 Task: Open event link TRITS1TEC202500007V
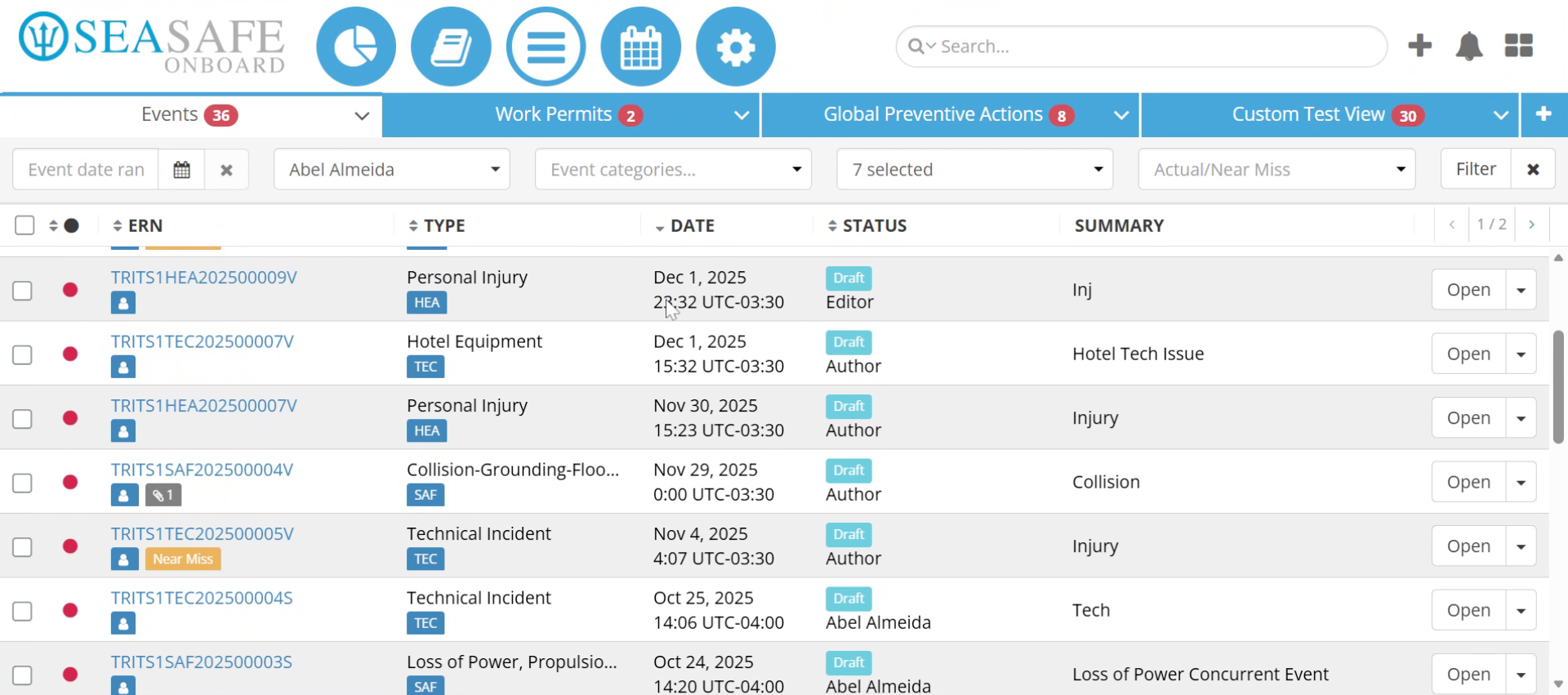[202, 341]
